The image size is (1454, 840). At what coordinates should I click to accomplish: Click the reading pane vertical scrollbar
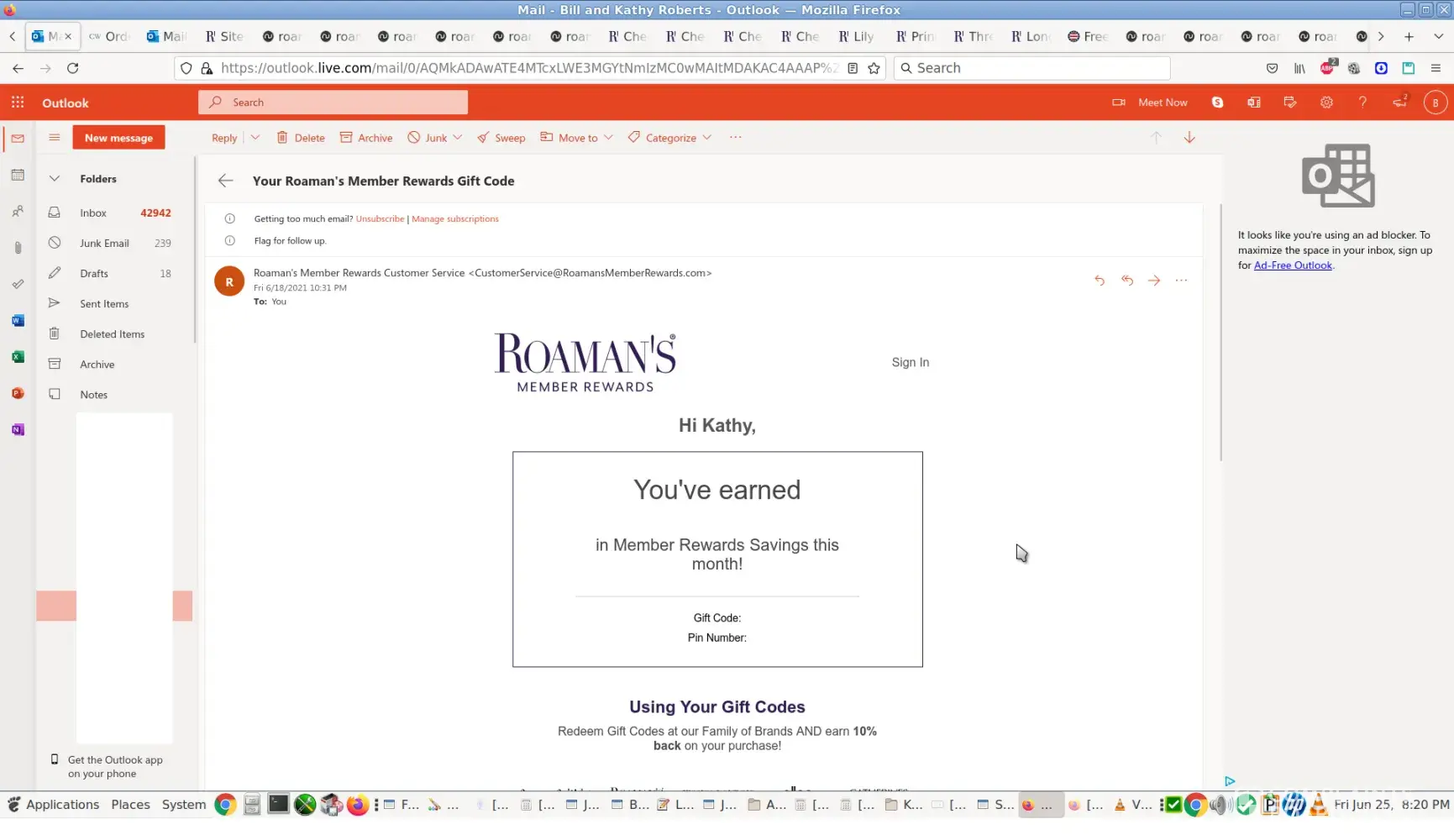(1220, 336)
